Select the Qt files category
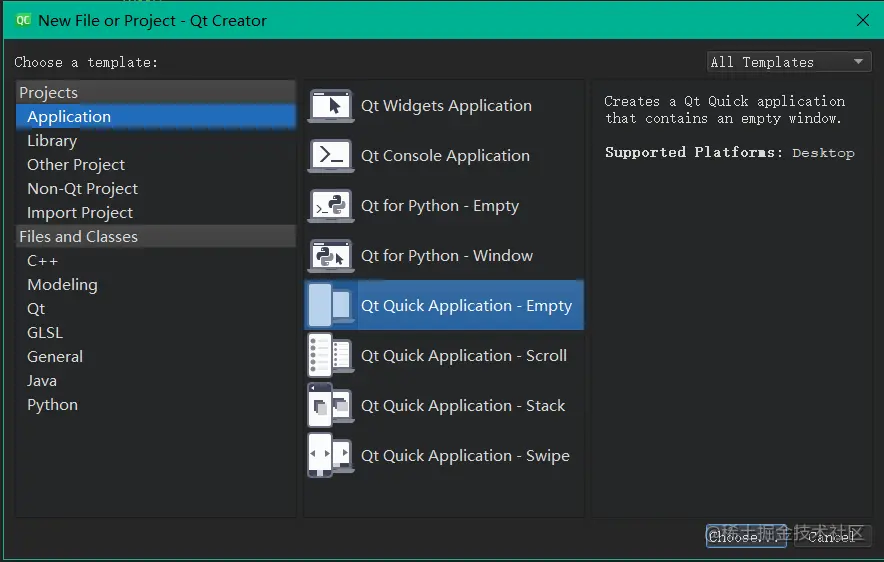This screenshot has width=884, height=562. (156, 309)
